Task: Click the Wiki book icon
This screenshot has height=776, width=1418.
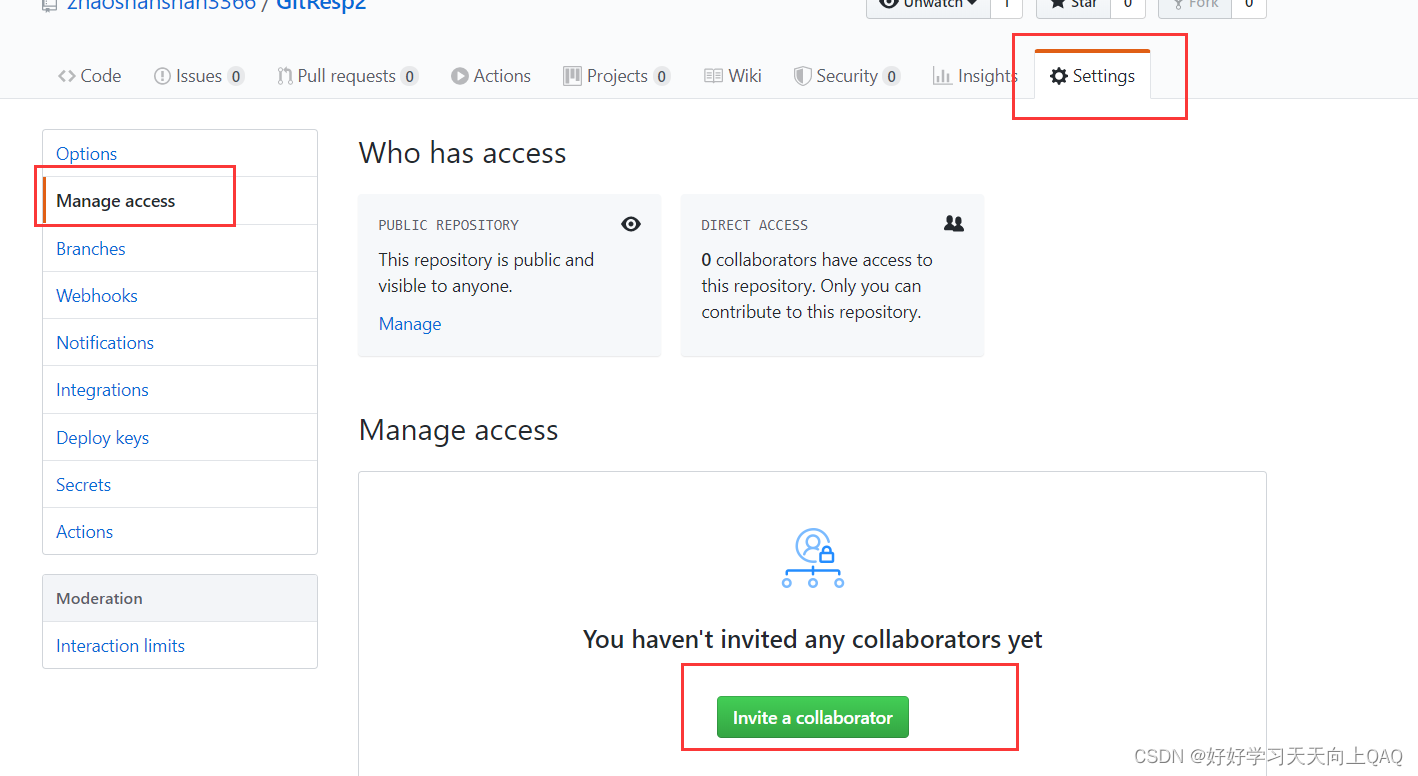Action: 713,76
